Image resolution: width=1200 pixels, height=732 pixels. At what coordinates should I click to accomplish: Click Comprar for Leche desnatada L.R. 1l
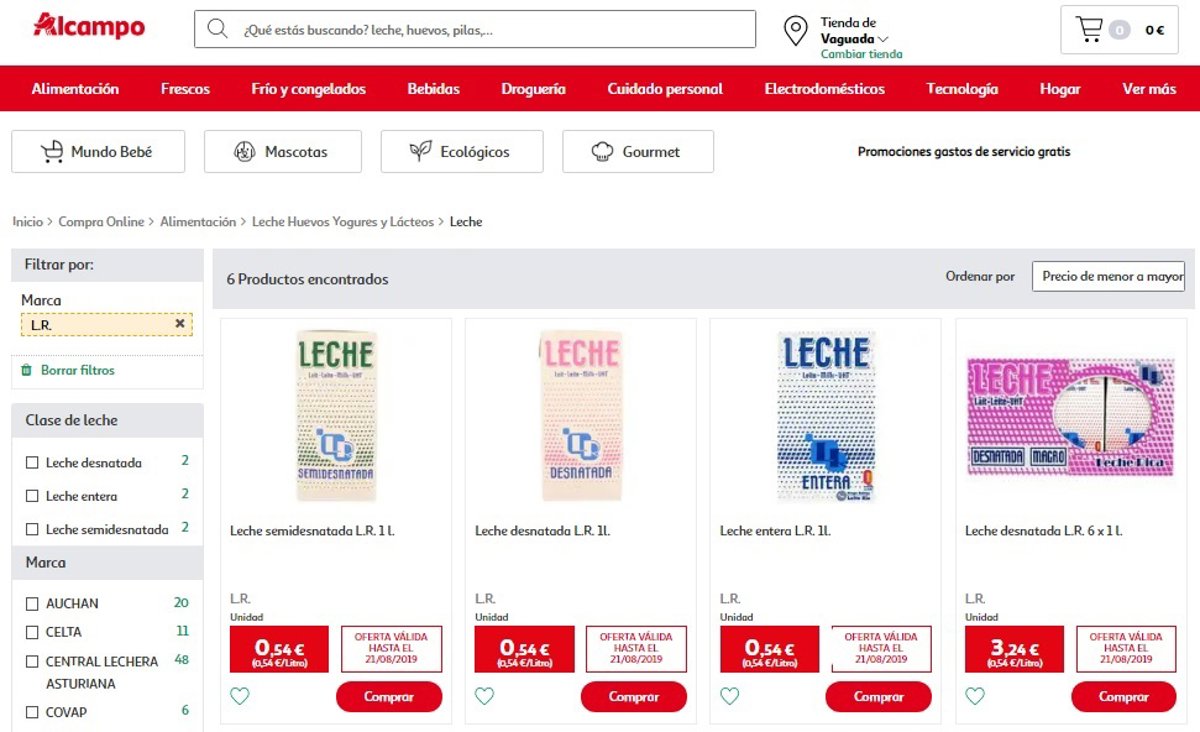[634, 697]
